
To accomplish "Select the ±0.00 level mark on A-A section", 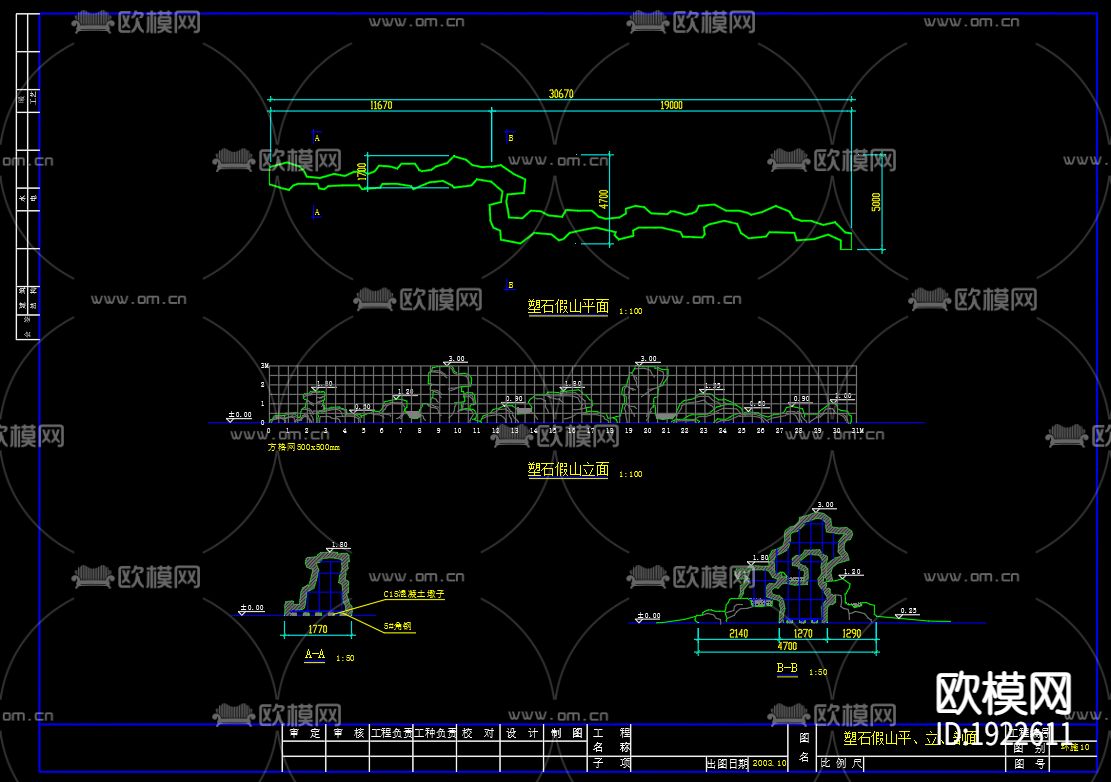I will (252, 608).
